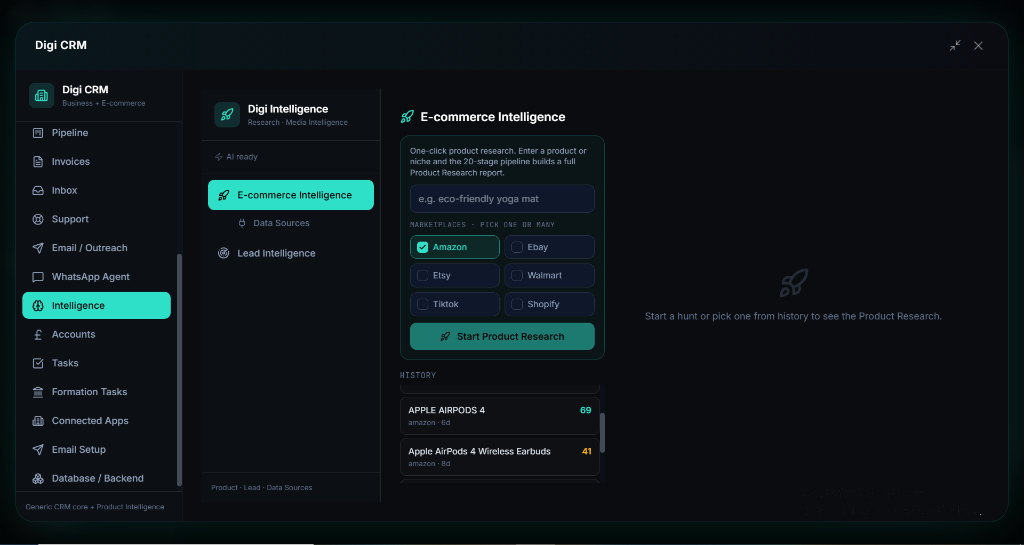Screen dimensions: 1024x545
Task: Open the Inbox tray icon
Action: pyautogui.click(x=38, y=190)
